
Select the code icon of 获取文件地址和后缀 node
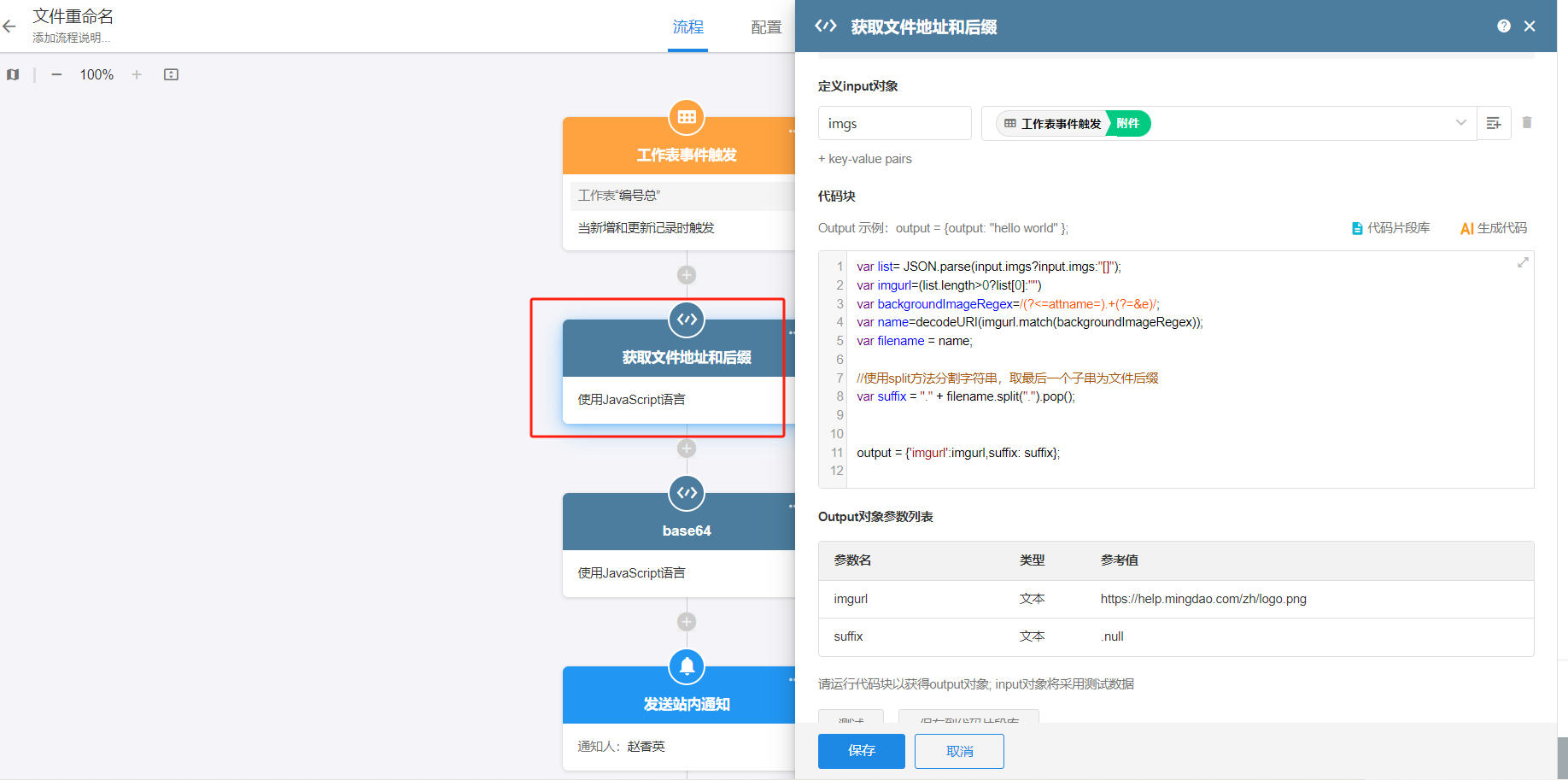pos(687,320)
